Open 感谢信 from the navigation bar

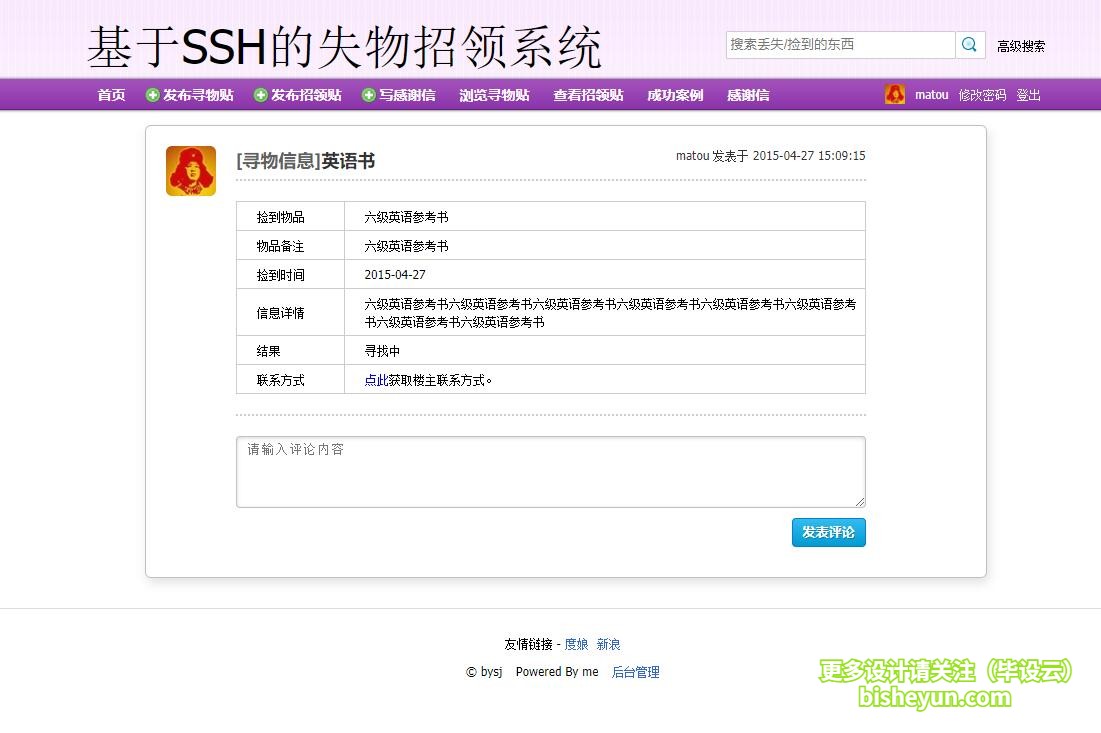[748, 95]
